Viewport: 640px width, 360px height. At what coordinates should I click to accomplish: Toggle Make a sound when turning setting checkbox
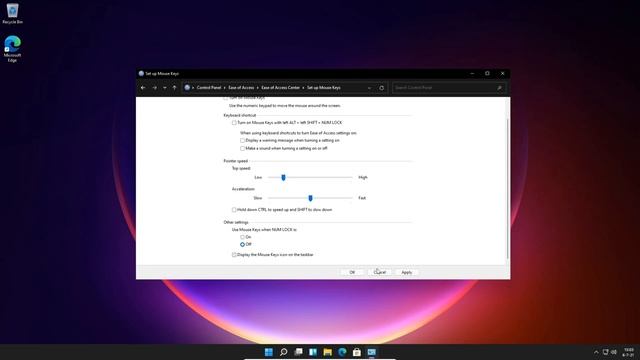[242, 149]
